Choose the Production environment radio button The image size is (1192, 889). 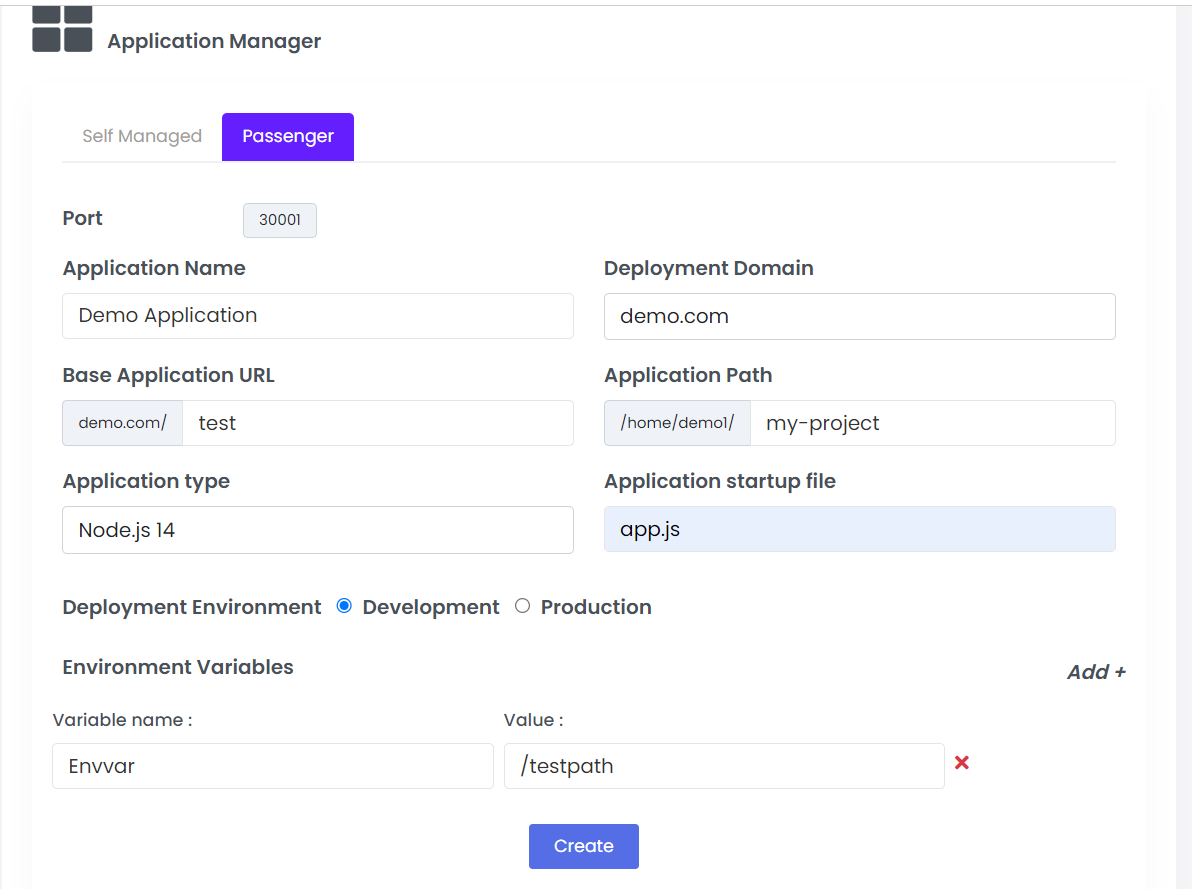[522, 606]
